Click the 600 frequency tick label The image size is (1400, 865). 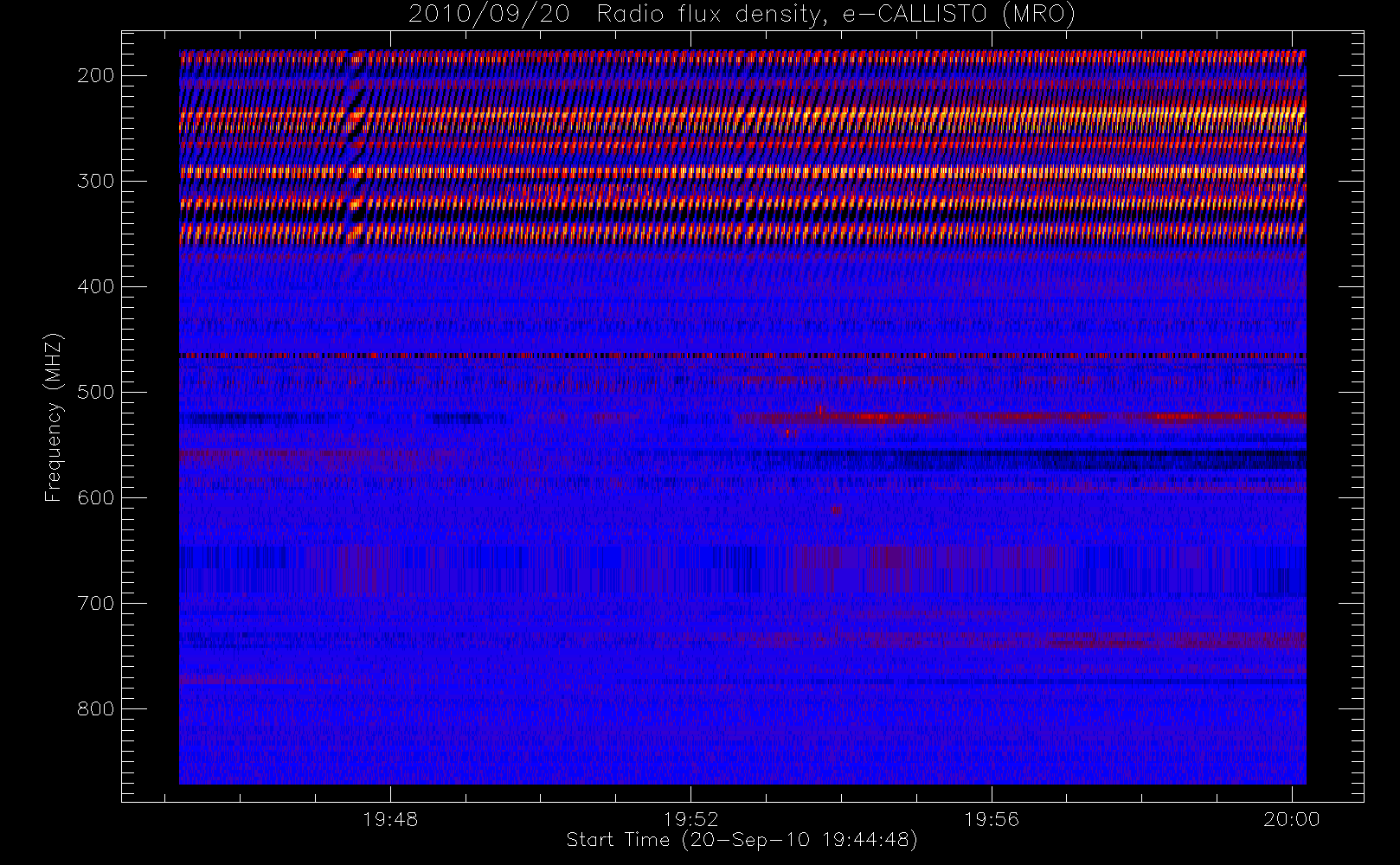96,497
